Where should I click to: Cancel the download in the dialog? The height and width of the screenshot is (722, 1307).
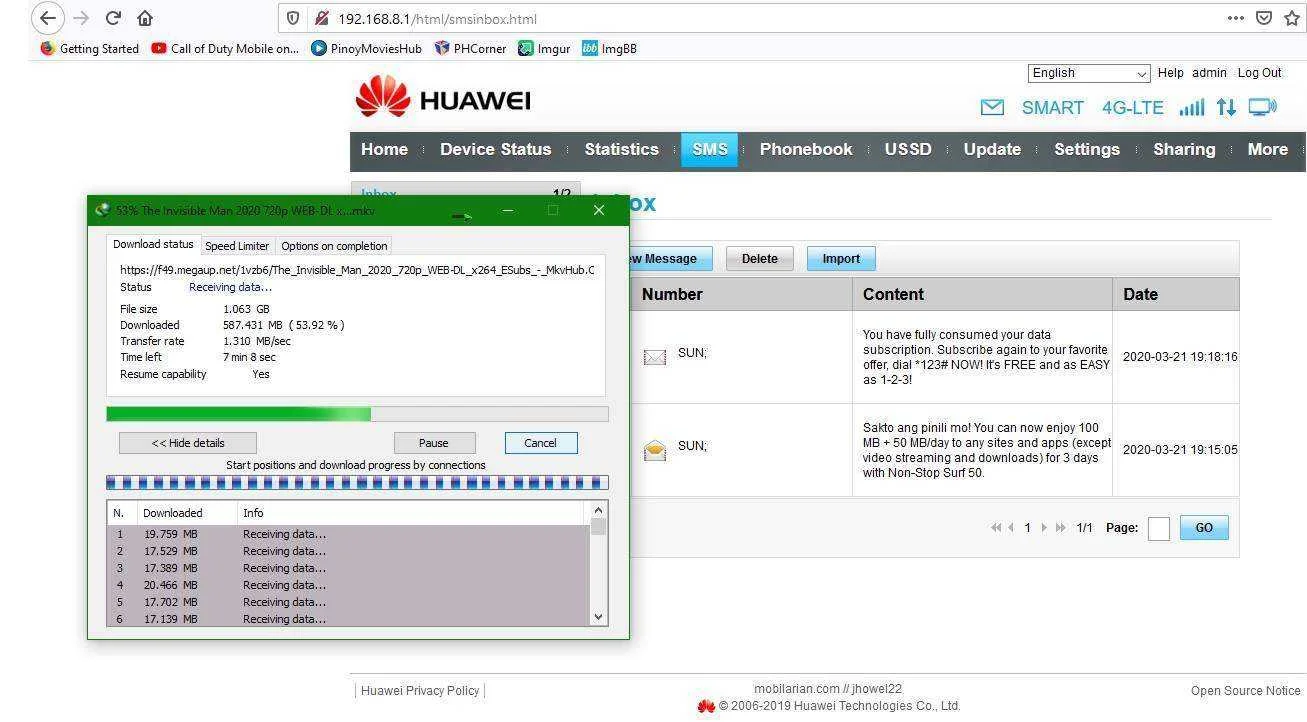point(541,443)
